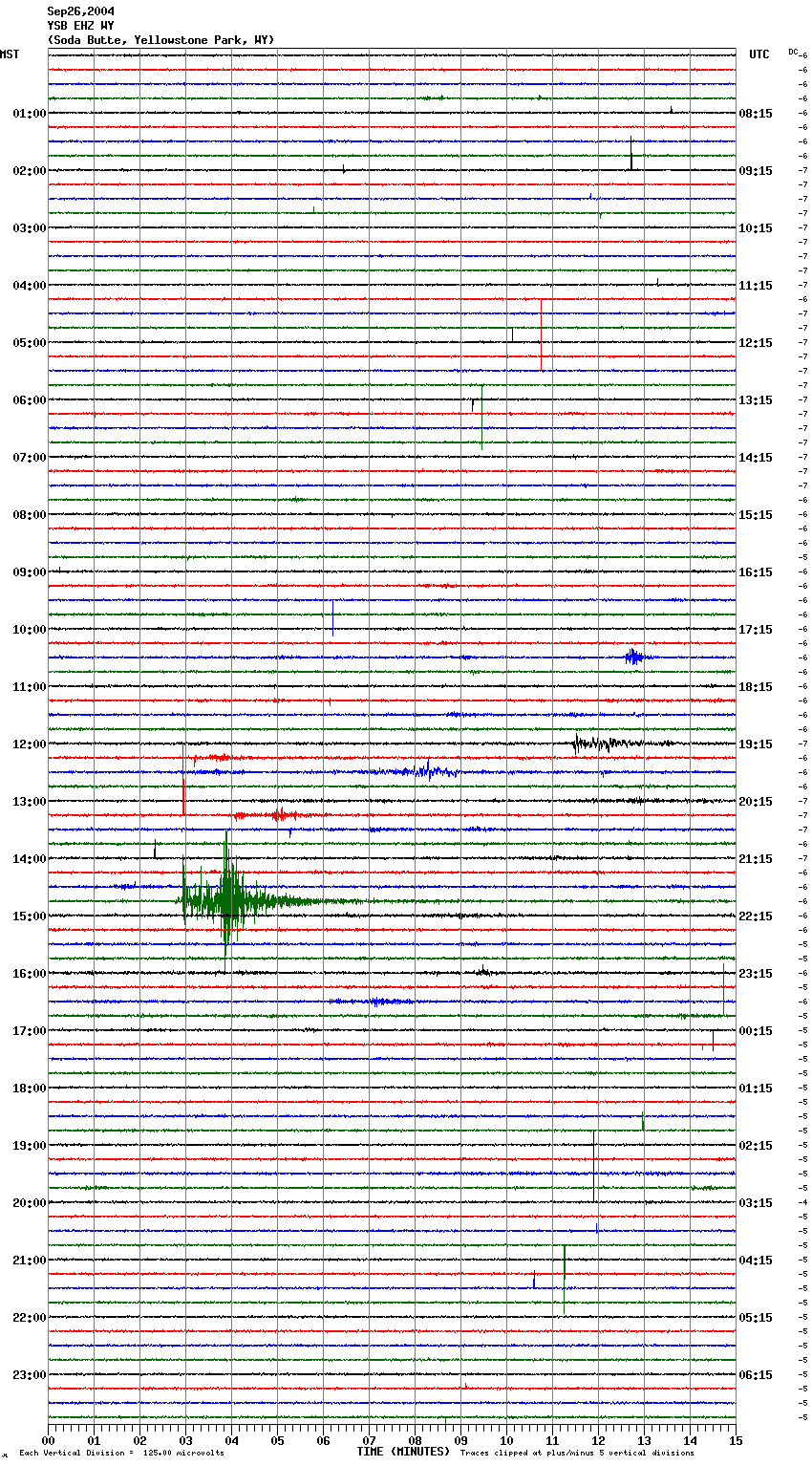The image size is (812, 1466).
Task: Click minute tick "00" on the bottom axis
Action: coord(48,1440)
